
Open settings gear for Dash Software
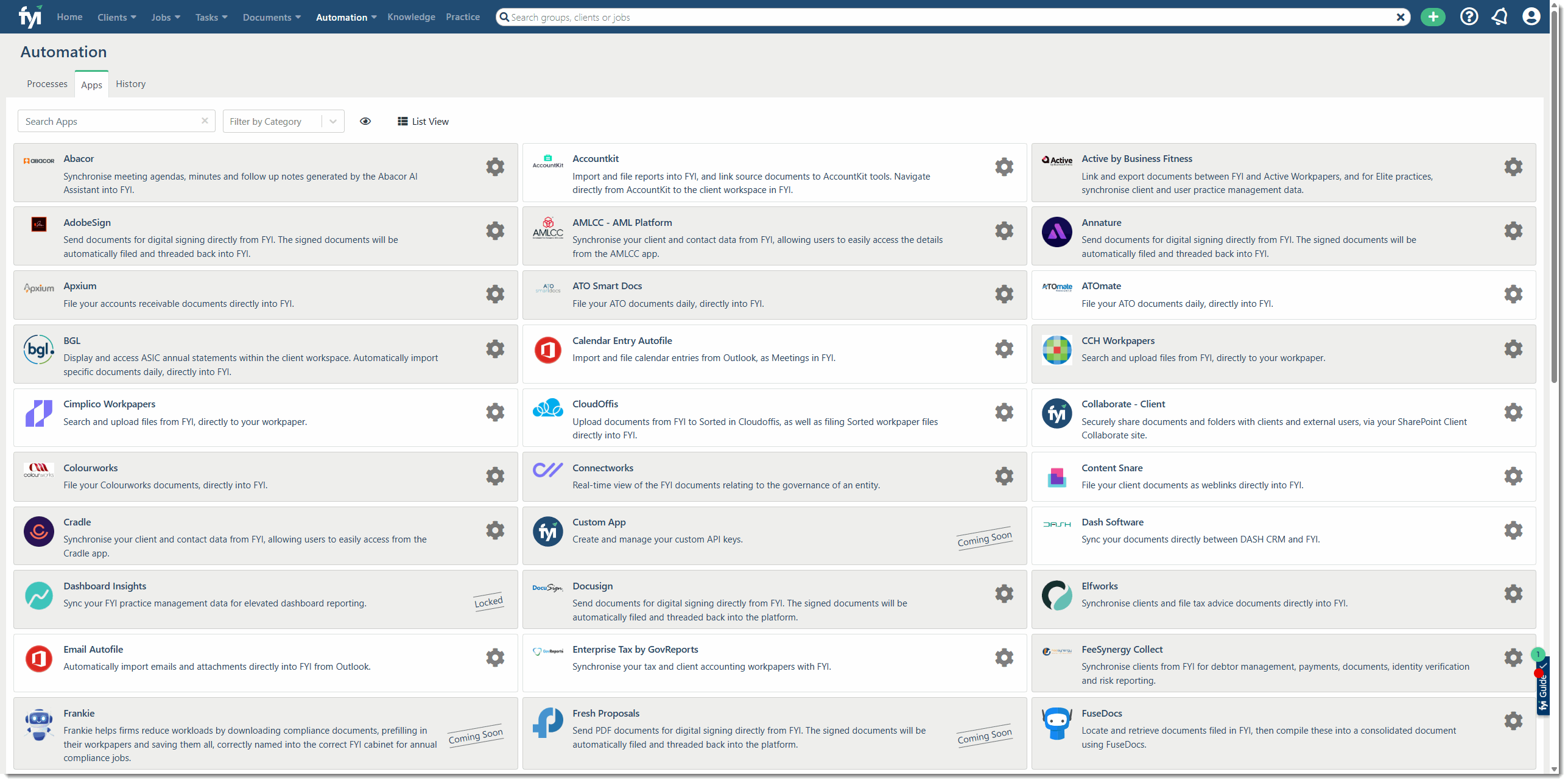point(1513,530)
